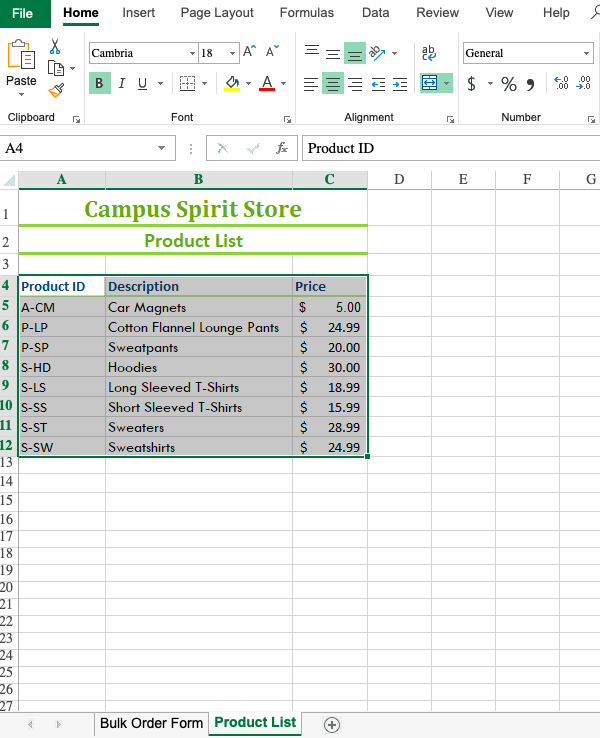
Task: Expand fill color dropdown arrow
Action: (x=248, y=83)
